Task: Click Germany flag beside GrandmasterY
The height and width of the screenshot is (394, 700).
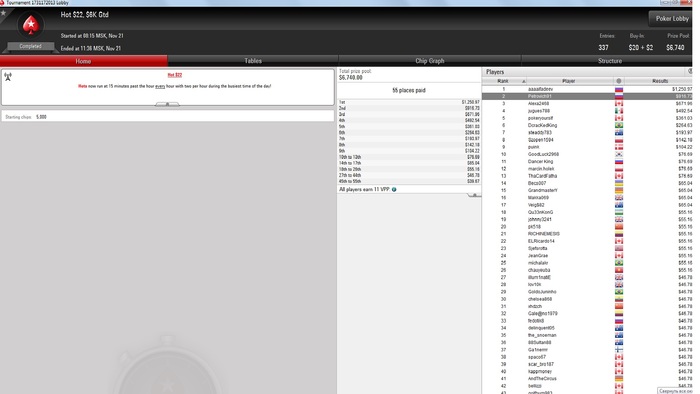Action: pyautogui.click(x=619, y=191)
